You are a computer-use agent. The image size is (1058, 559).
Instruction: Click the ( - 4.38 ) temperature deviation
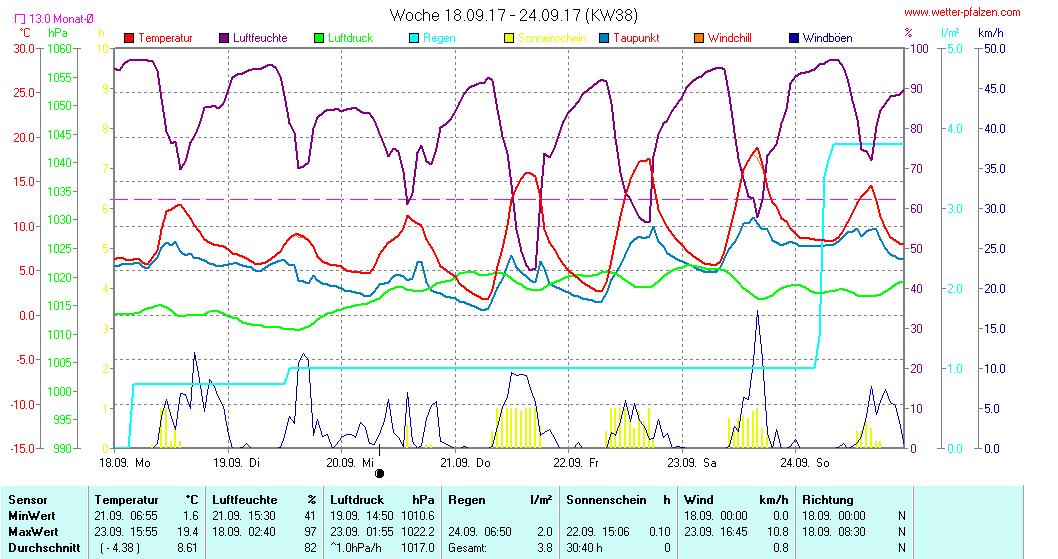coord(119,548)
